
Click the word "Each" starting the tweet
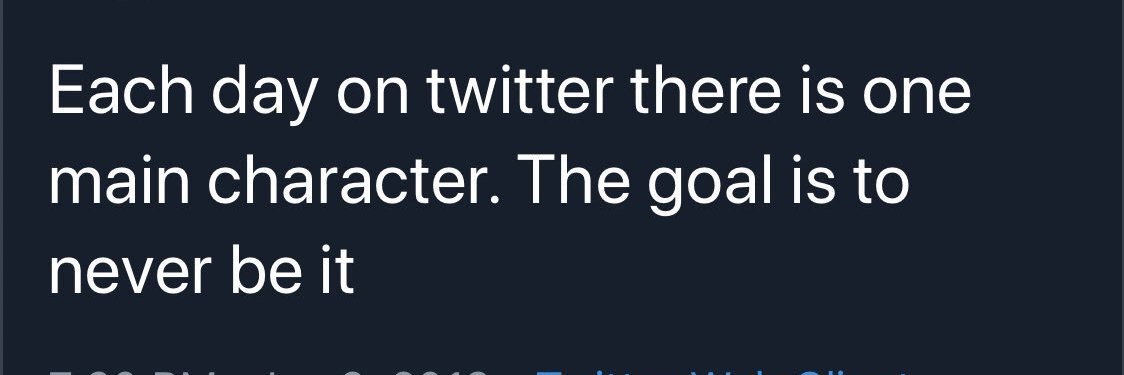121,91
